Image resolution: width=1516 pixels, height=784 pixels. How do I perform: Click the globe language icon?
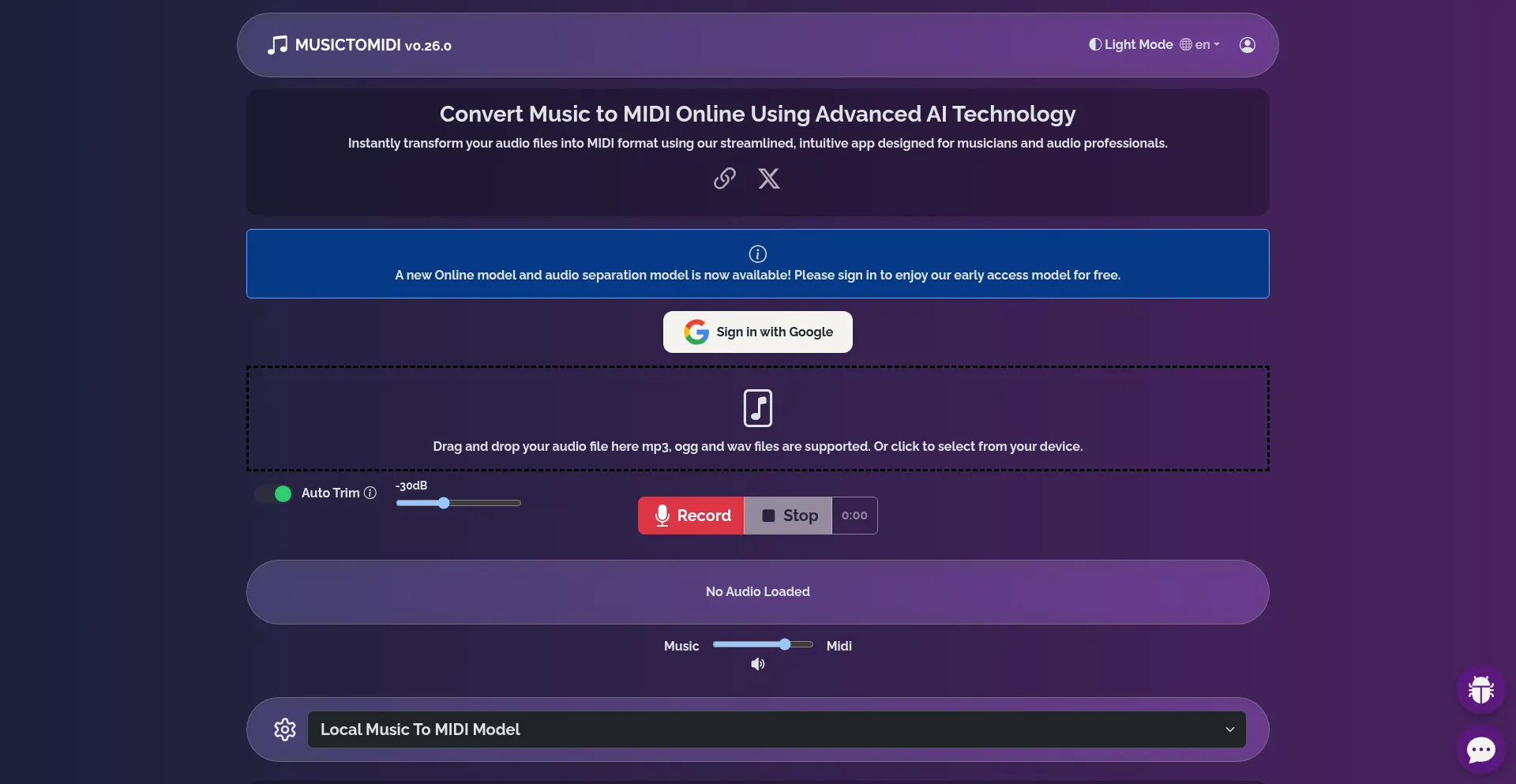tap(1186, 44)
